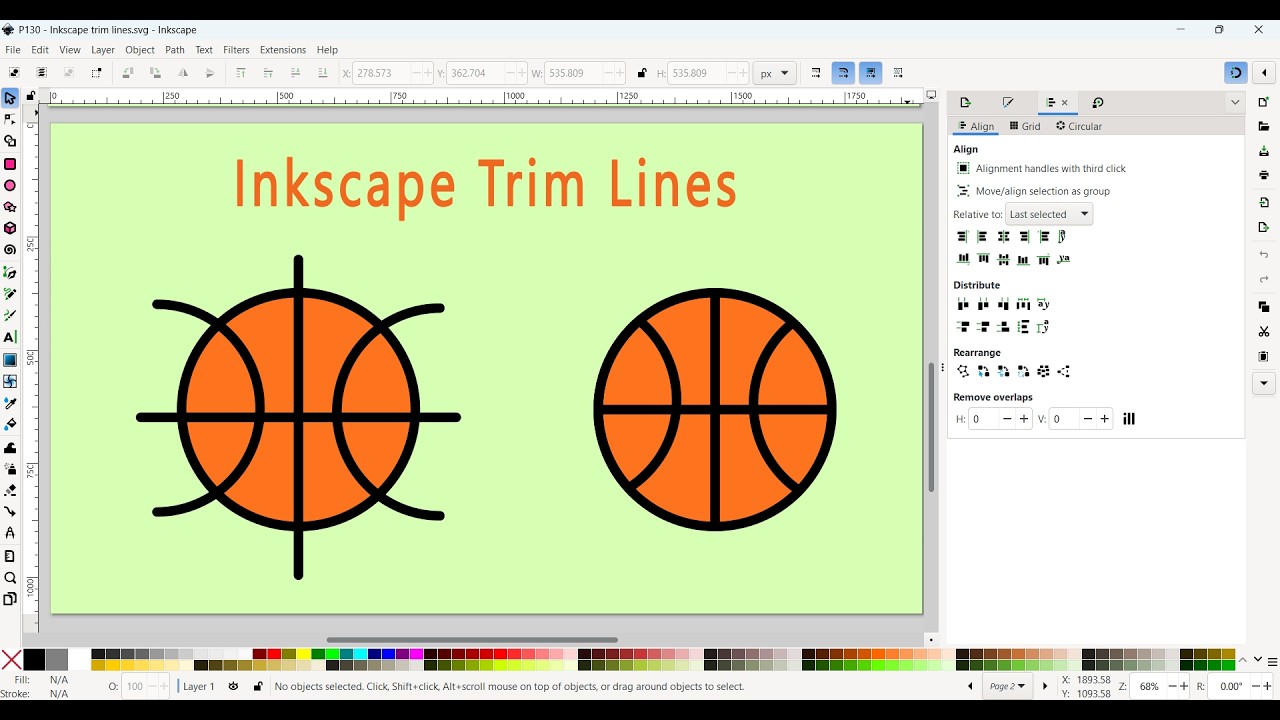The image size is (1280, 720).
Task: Select the Connector tool
Action: [10, 512]
